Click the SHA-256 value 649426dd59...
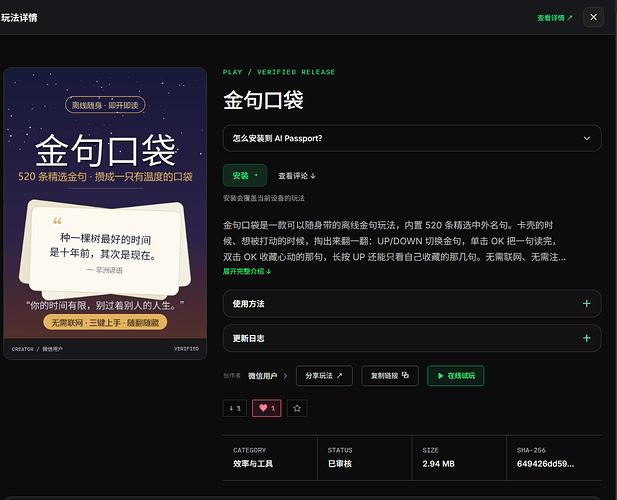This screenshot has height=500, width=617. pyautogui.click(x=545, y=464)
